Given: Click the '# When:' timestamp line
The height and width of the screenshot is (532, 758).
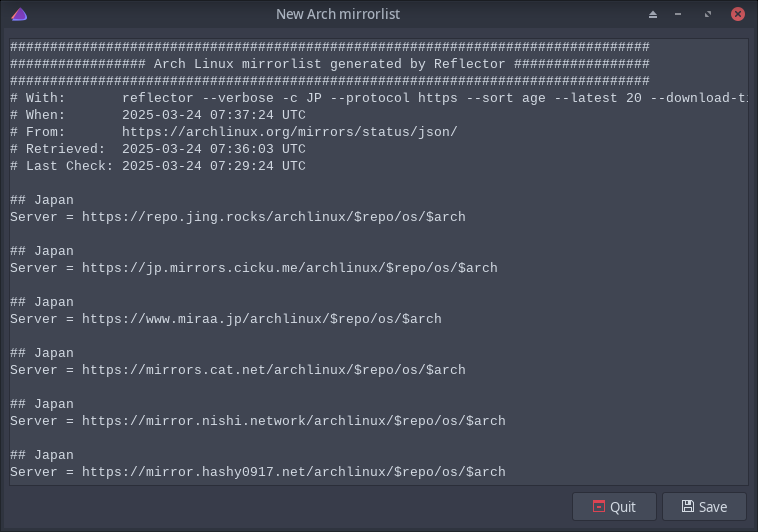Looking at the screenshot, I should (158, 115).
